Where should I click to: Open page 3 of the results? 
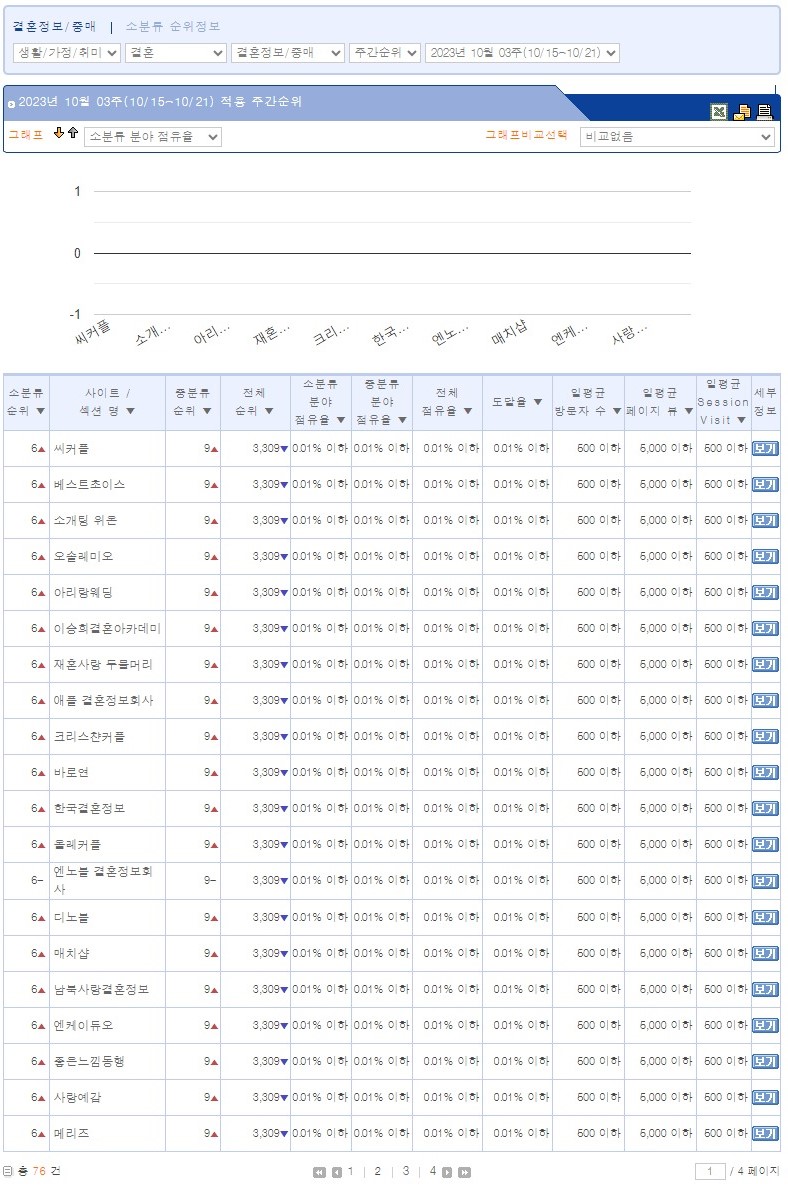tap(405, 1171)
